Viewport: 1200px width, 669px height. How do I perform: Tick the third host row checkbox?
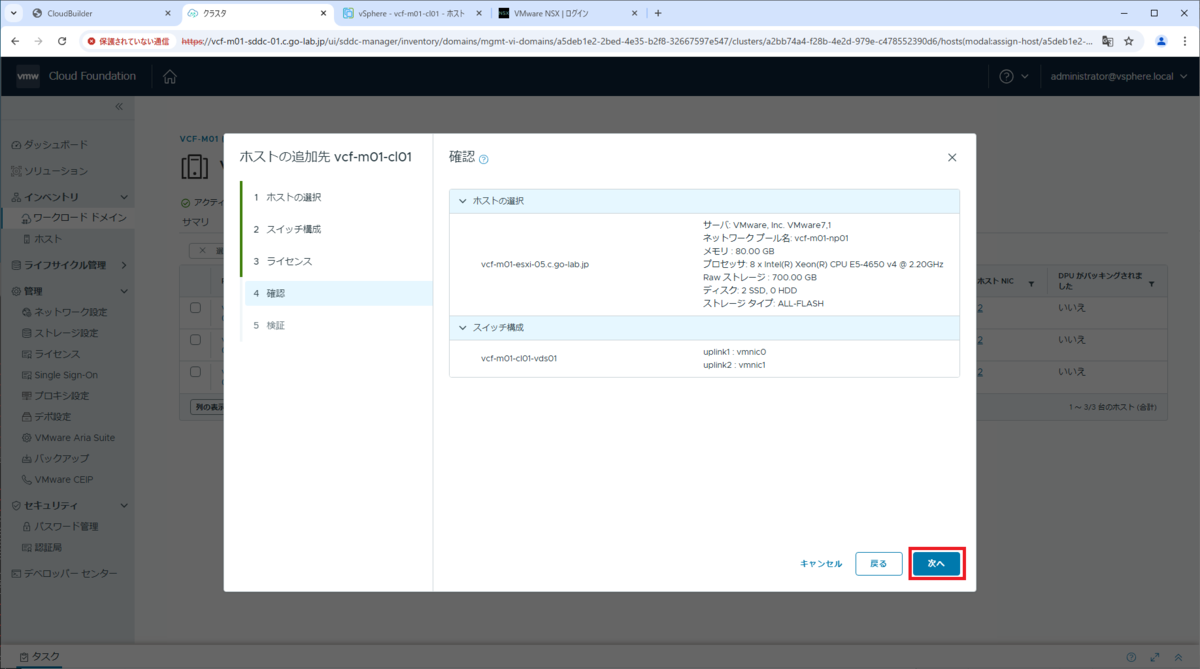pyautogui.click(x=196, y=372)
